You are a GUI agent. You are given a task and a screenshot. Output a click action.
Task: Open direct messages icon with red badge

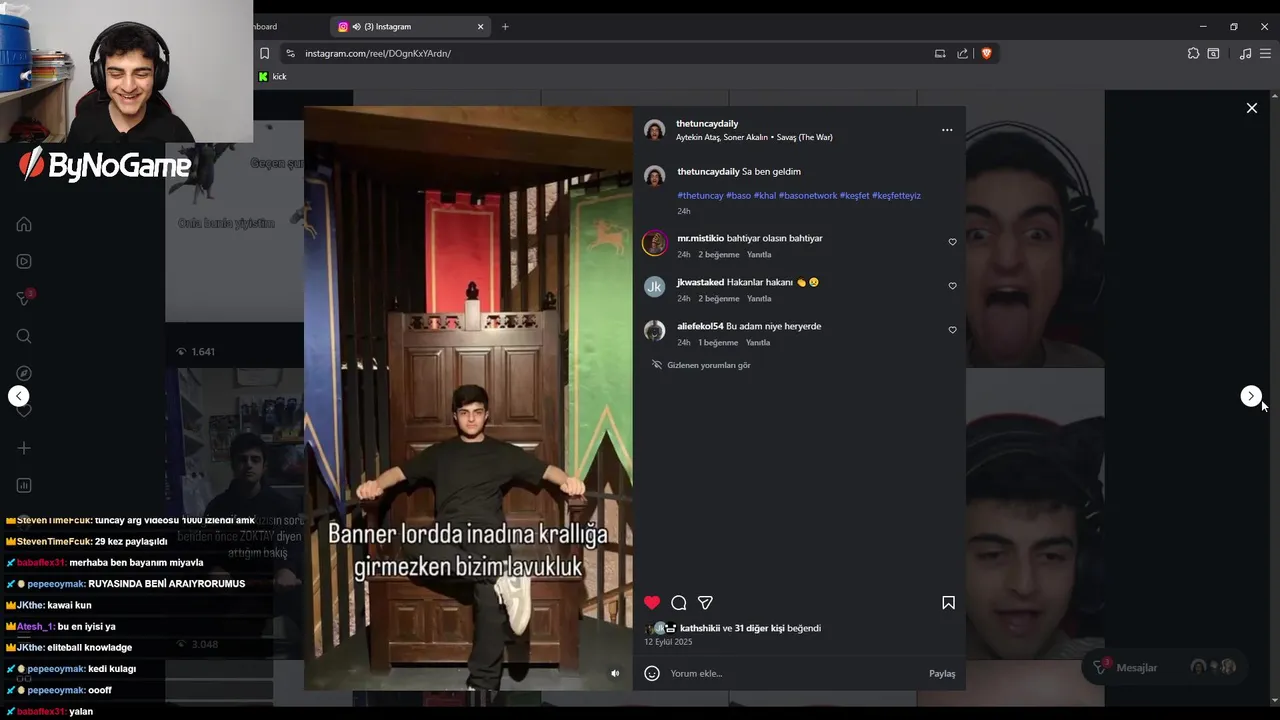(x=25, y=298)
